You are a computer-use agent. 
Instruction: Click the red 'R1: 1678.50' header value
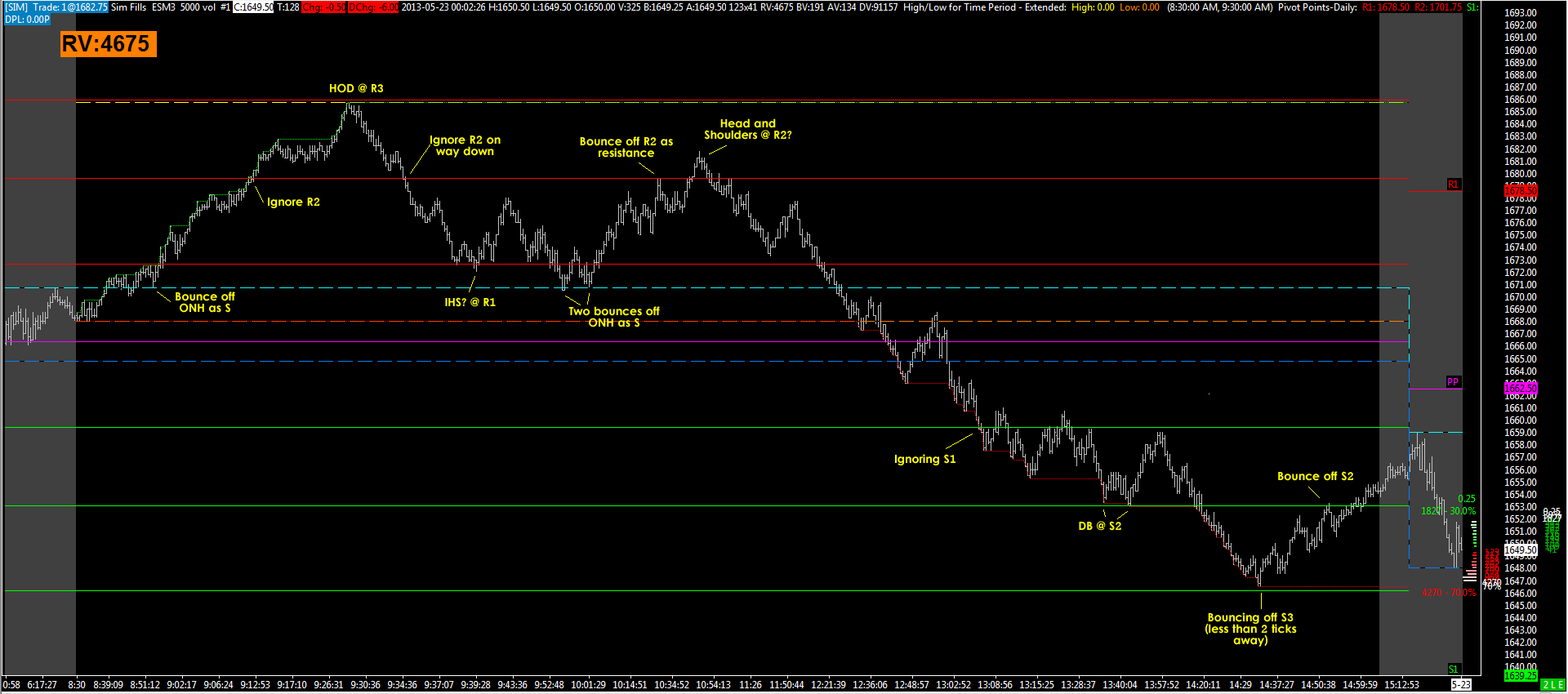tap(1386, 7)
